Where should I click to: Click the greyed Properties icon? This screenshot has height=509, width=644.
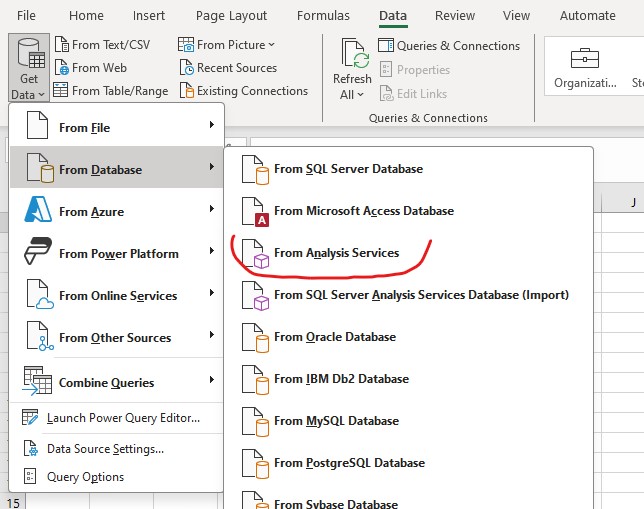click(x=386, y=69)
